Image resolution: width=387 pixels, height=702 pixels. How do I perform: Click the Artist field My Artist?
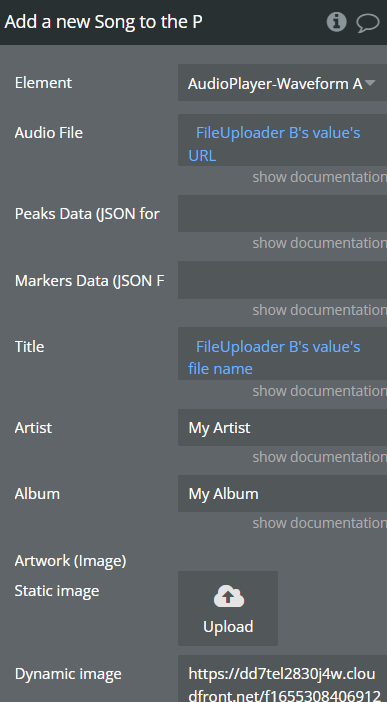point(282,427)
